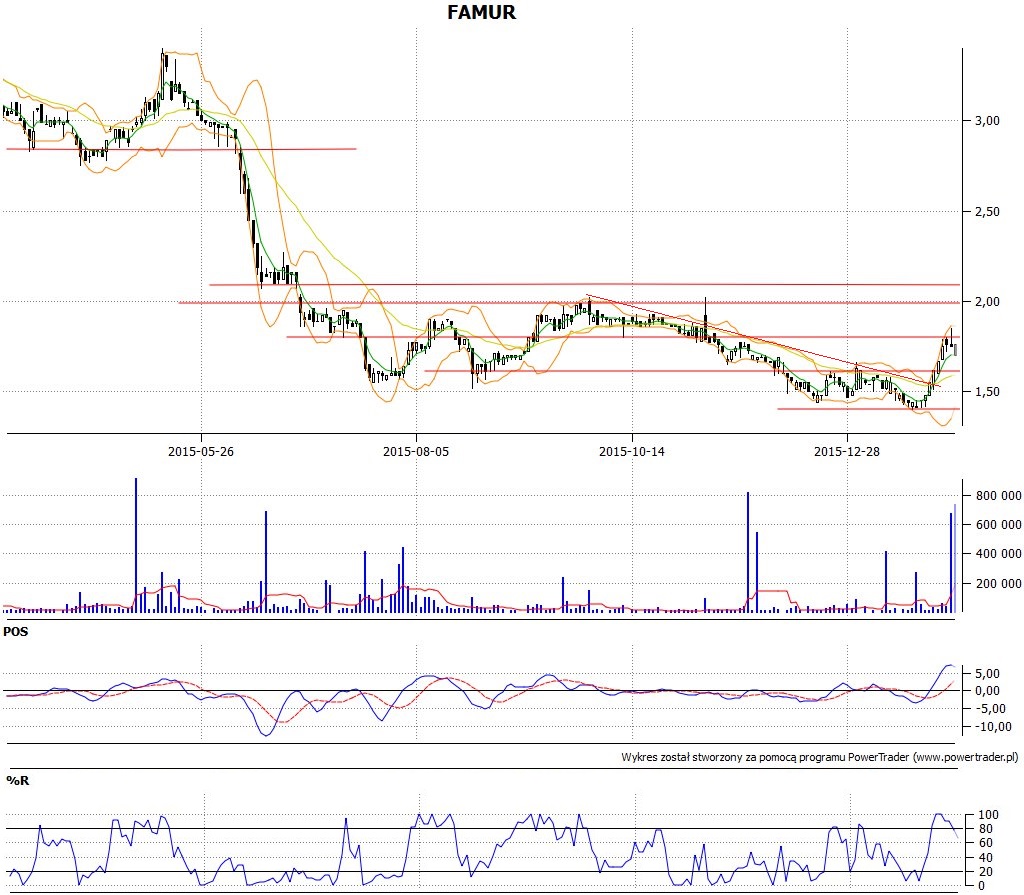Click the 3,00 price axis label
This screenshot has height=895, width=1024.
tap(987, 120)
